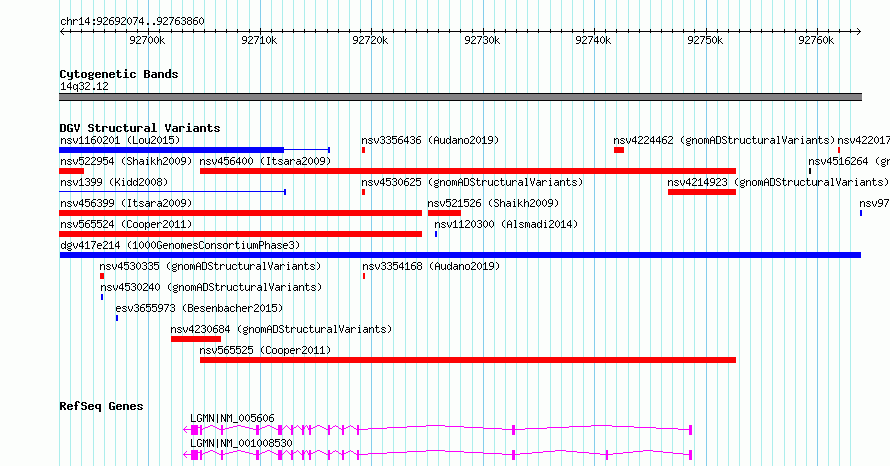Open nsv4516264 variant label
This screenshot has height=466, width=890.
[x=849, y=161]
